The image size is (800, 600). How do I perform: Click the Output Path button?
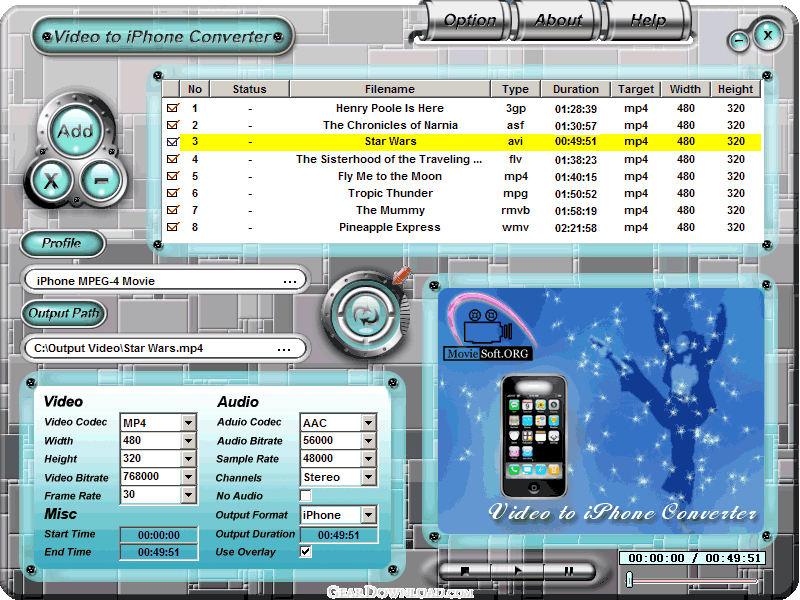pos(64,313)
